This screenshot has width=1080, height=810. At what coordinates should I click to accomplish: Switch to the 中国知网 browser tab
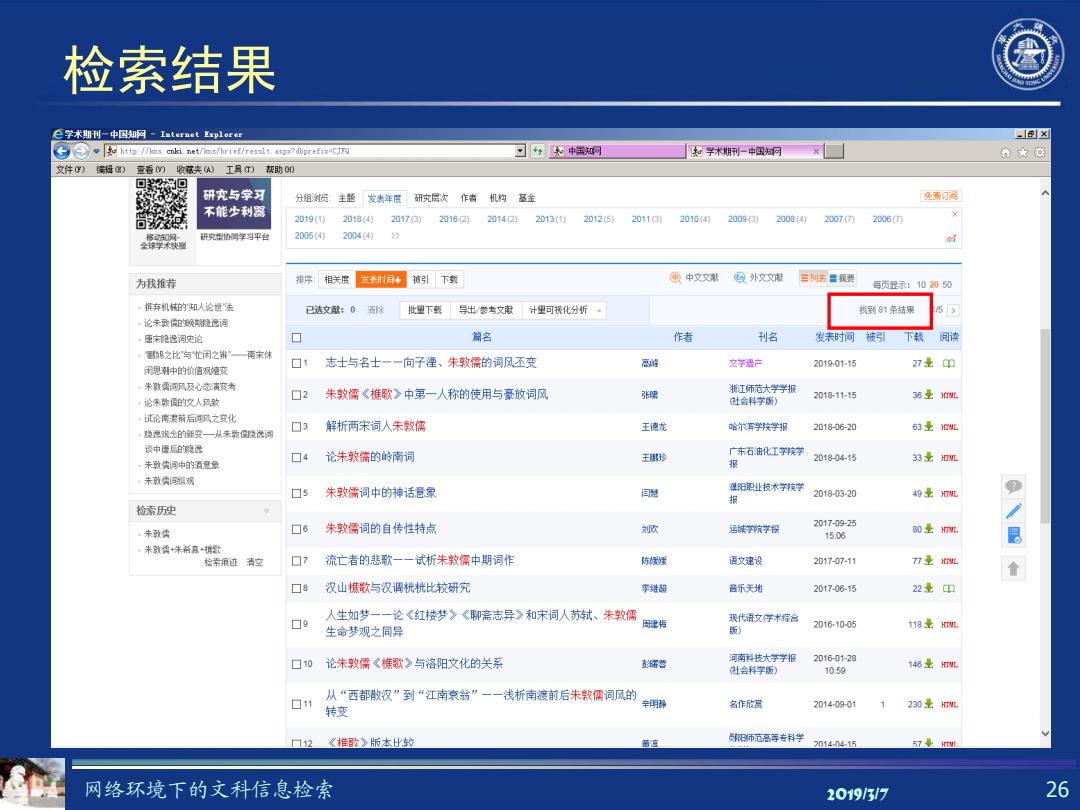click(616, 151)
